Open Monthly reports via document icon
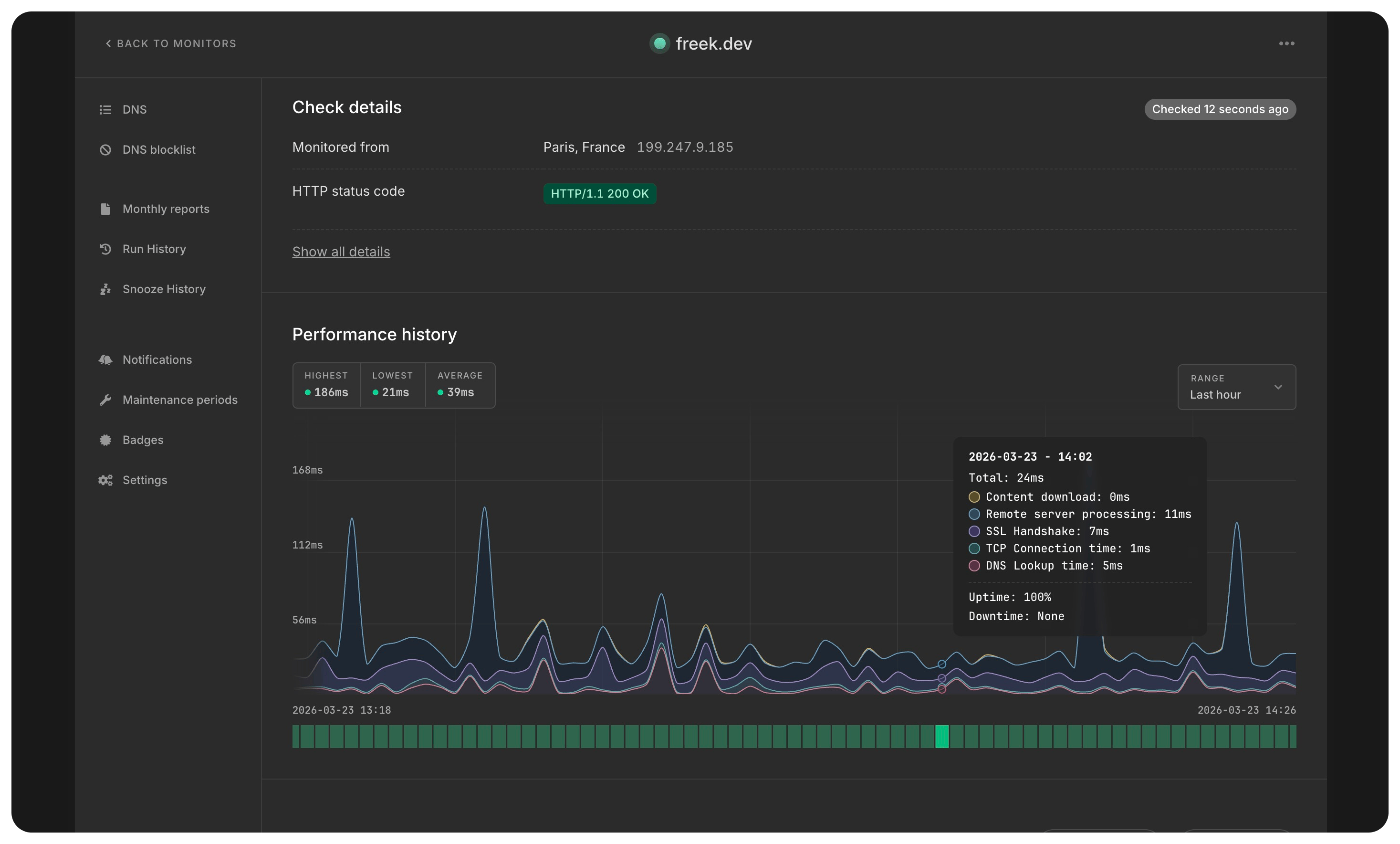Screen dimensions: 1400x844 [x=105, y=209]
